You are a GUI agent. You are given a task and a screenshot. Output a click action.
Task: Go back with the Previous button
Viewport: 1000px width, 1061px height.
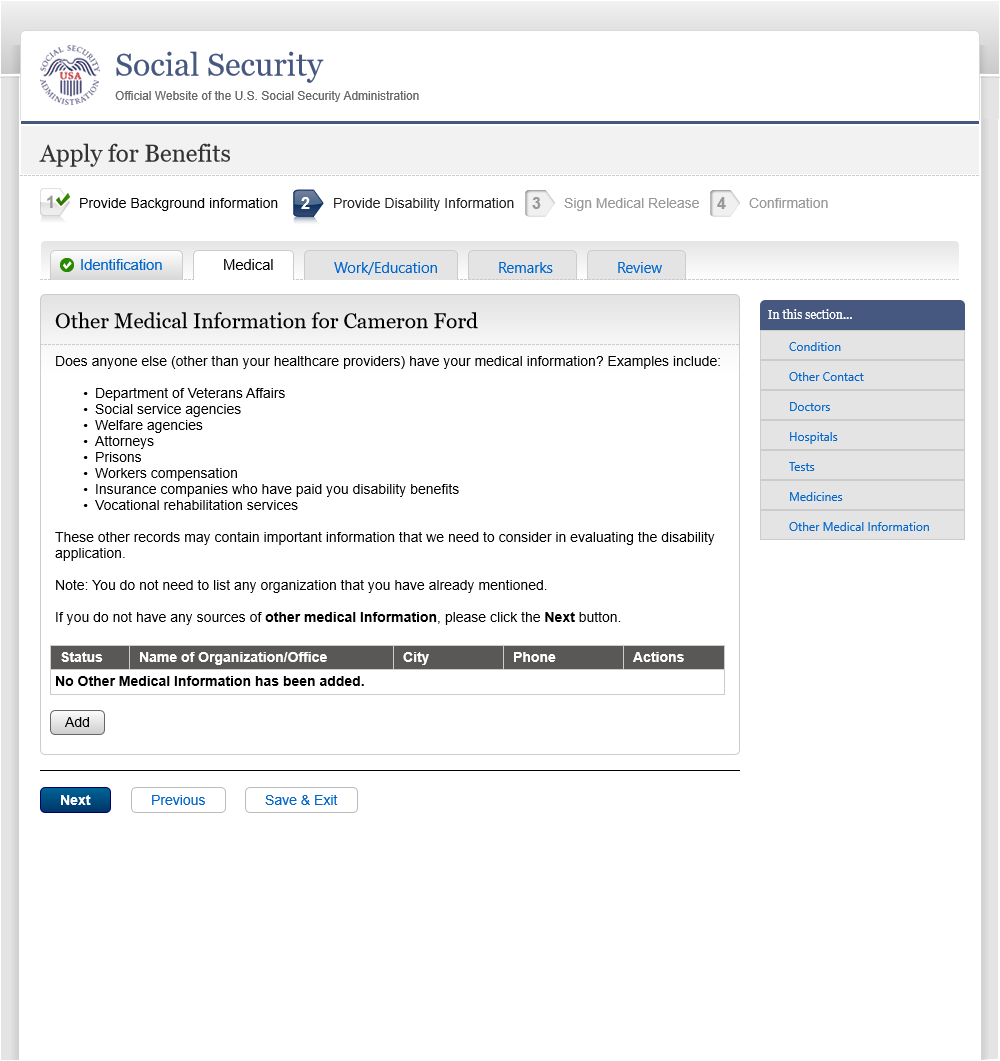point(178,800)
